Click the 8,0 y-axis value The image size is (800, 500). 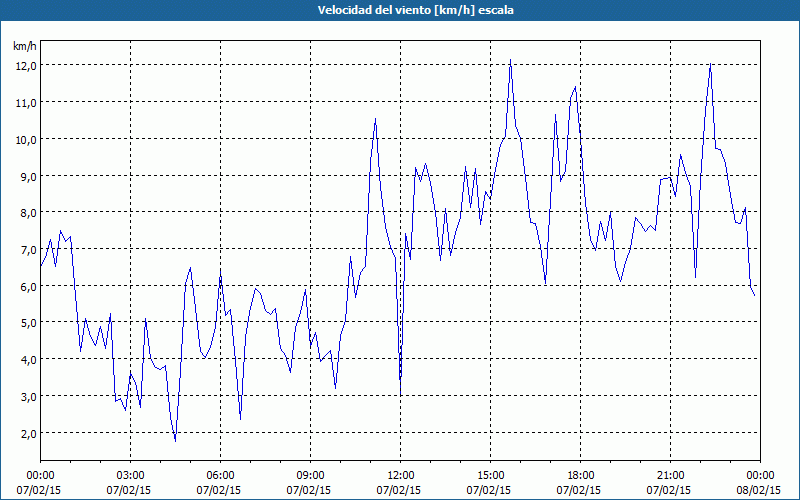point(28,213)
